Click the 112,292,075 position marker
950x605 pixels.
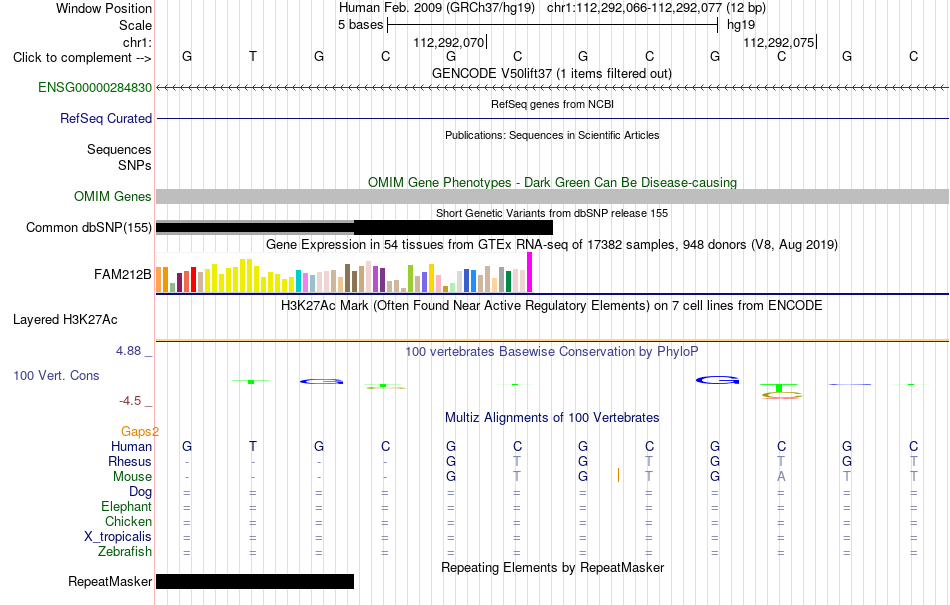780,42
